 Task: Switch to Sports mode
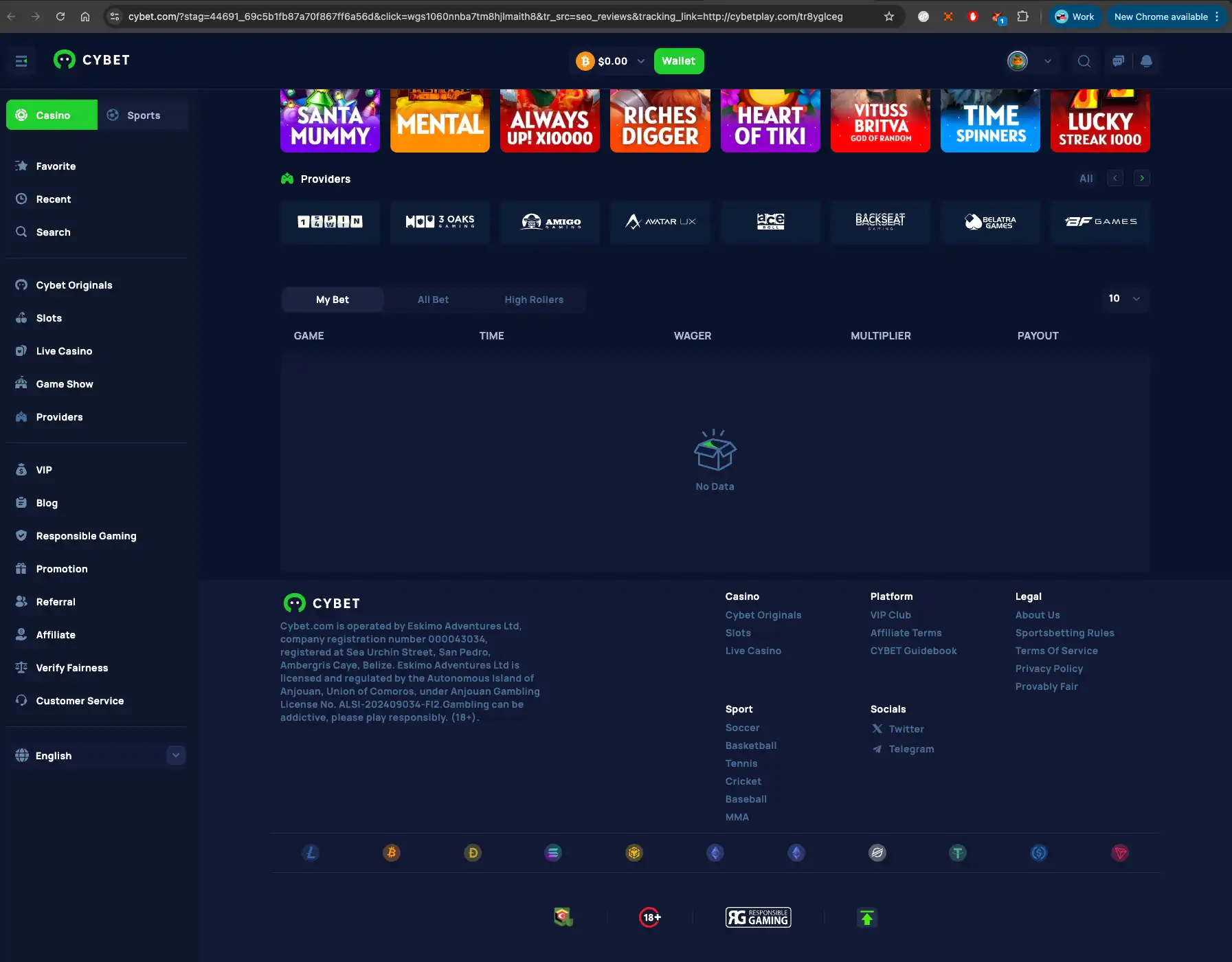point(143,115)
